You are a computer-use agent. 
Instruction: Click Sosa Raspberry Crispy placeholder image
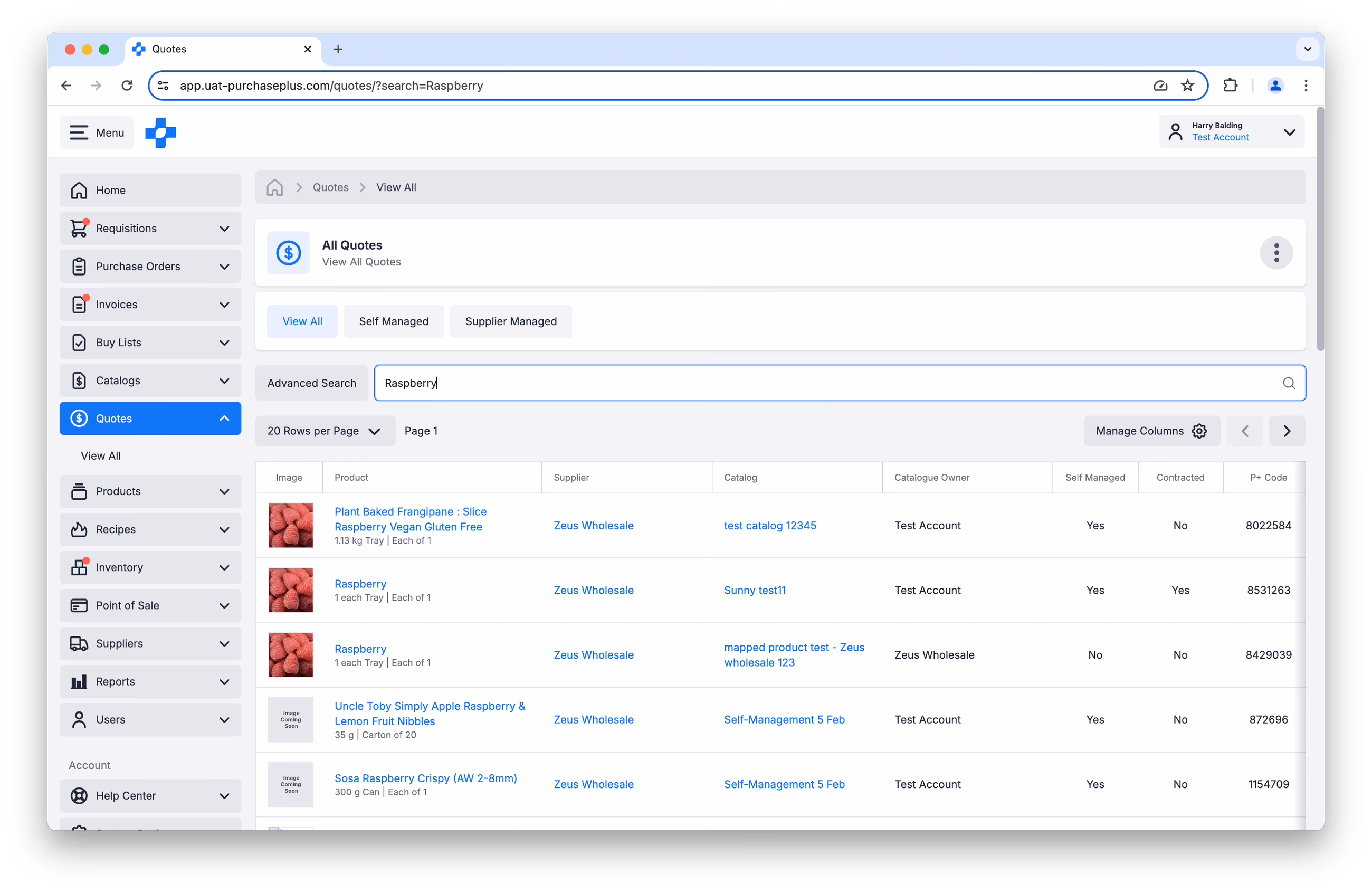291,784
